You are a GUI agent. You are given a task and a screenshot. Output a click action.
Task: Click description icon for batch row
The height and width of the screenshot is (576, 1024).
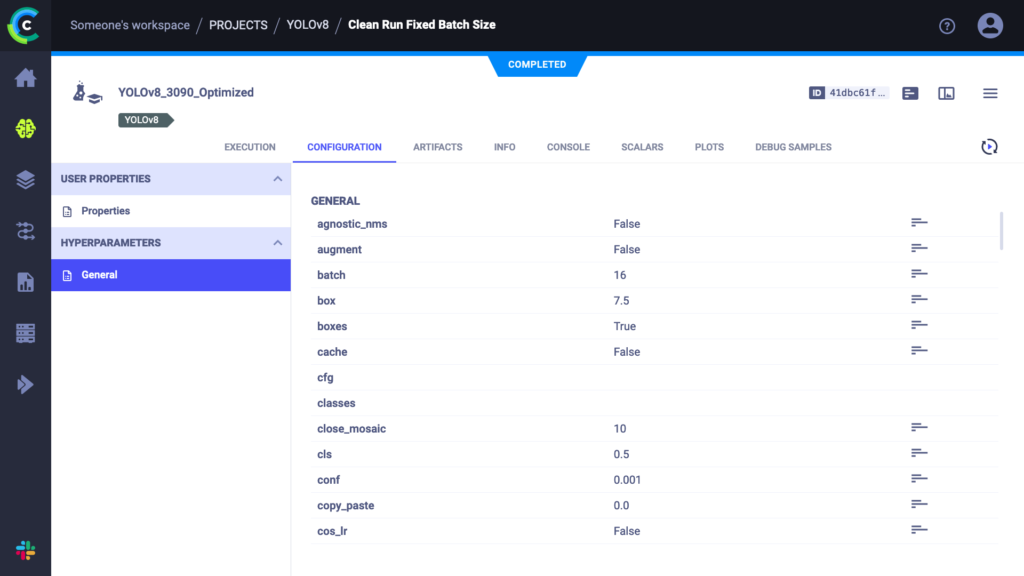point(919,274)
